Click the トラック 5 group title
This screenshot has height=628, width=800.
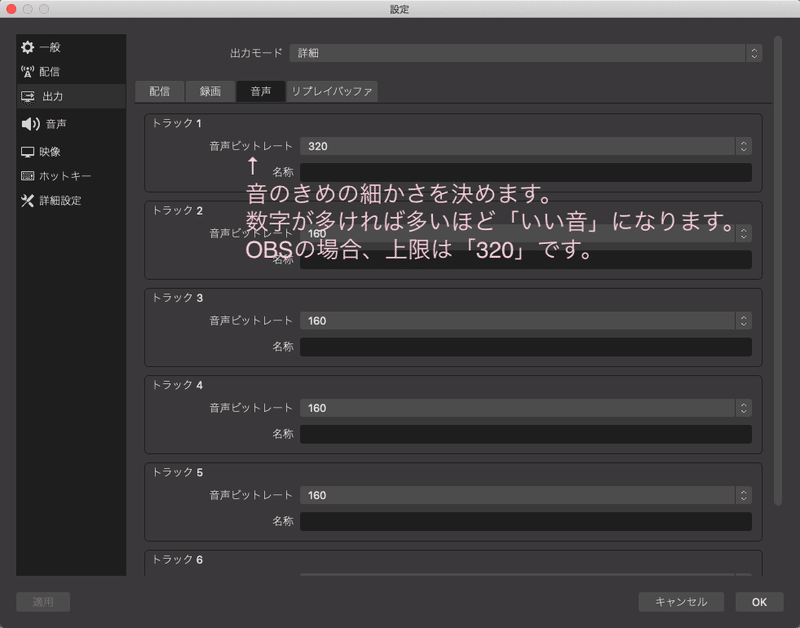coord(178,472)
